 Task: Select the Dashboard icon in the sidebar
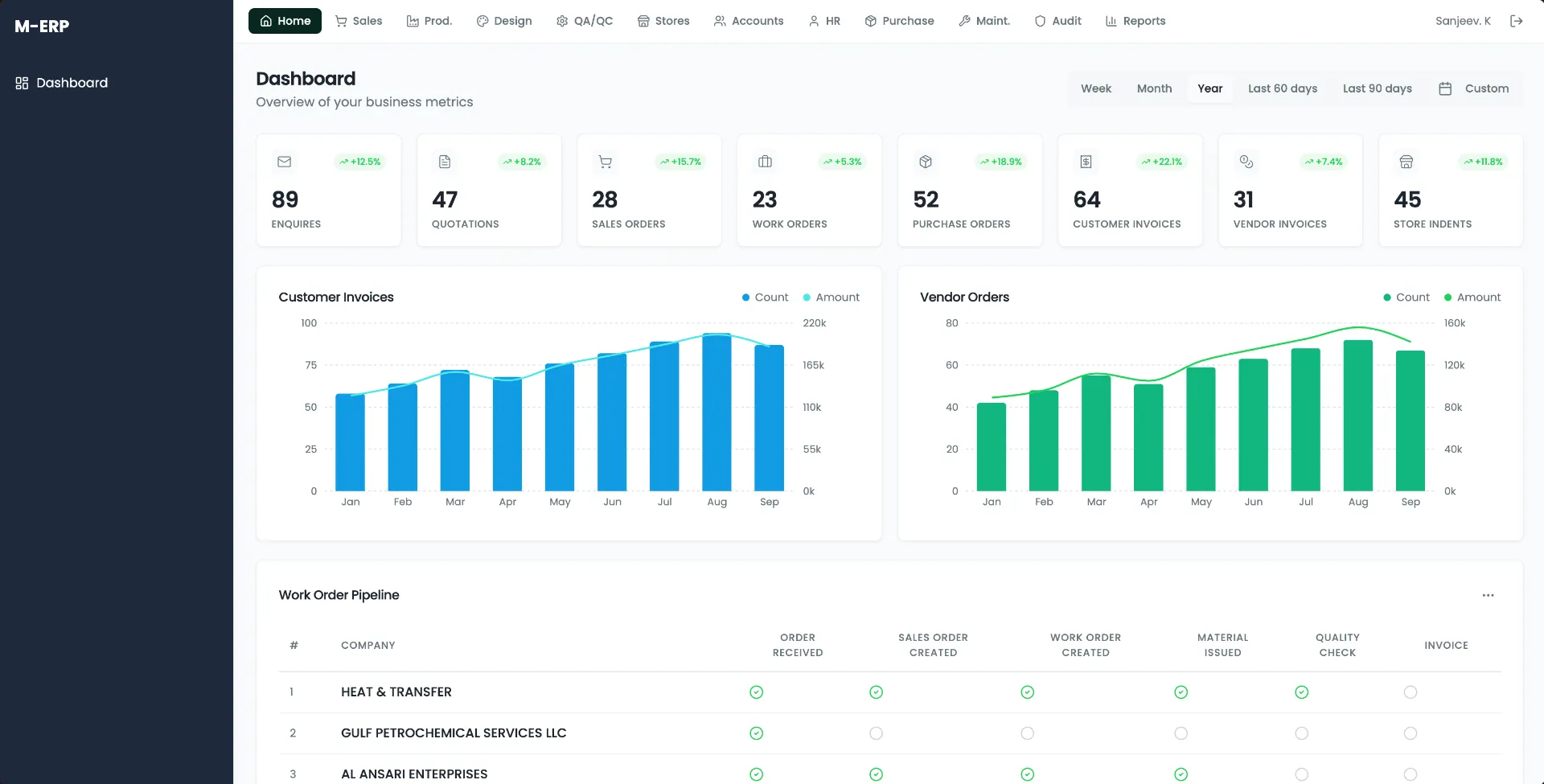pos(22,82)
